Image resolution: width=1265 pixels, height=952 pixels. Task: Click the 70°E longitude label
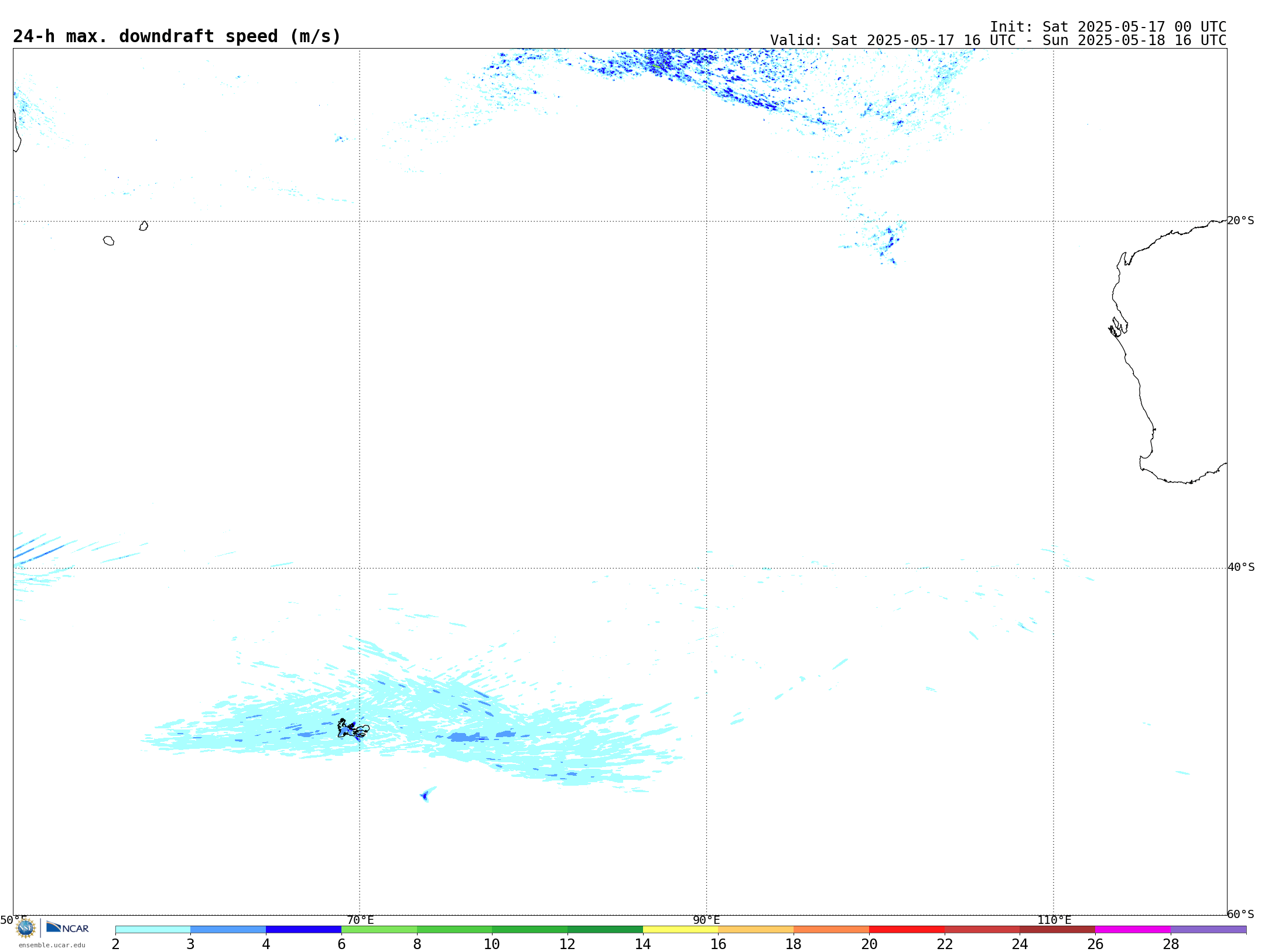tap(360, 920)
